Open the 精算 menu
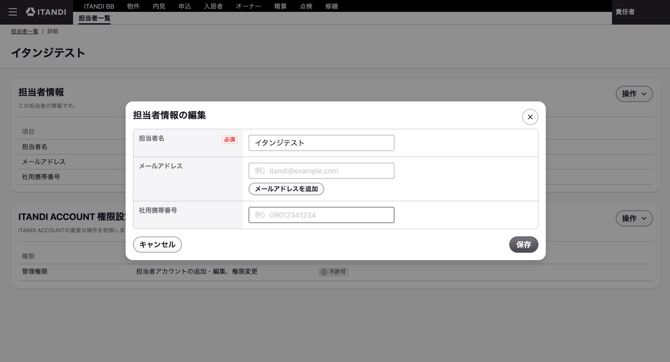 [x=280, y=6]
